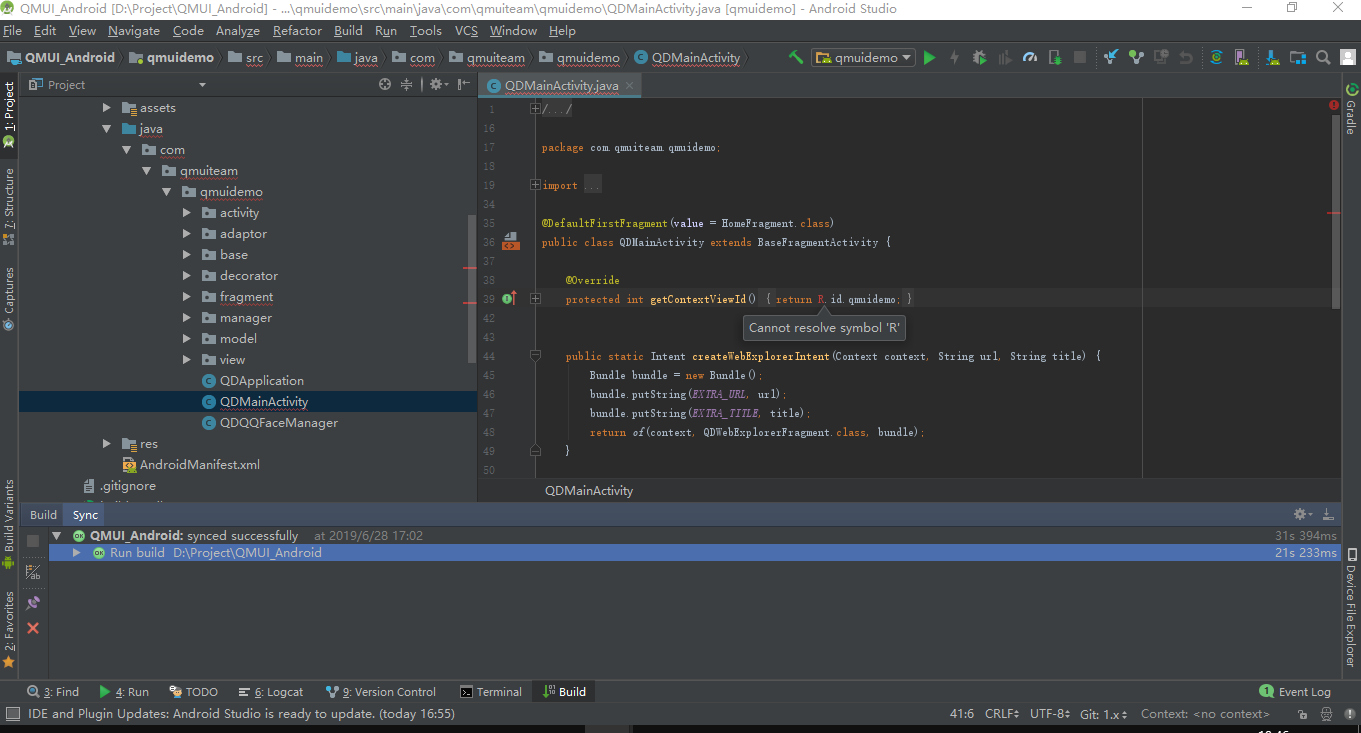
Task: Commit changes via the VCS commit icon
Action: pos(1135,57)
